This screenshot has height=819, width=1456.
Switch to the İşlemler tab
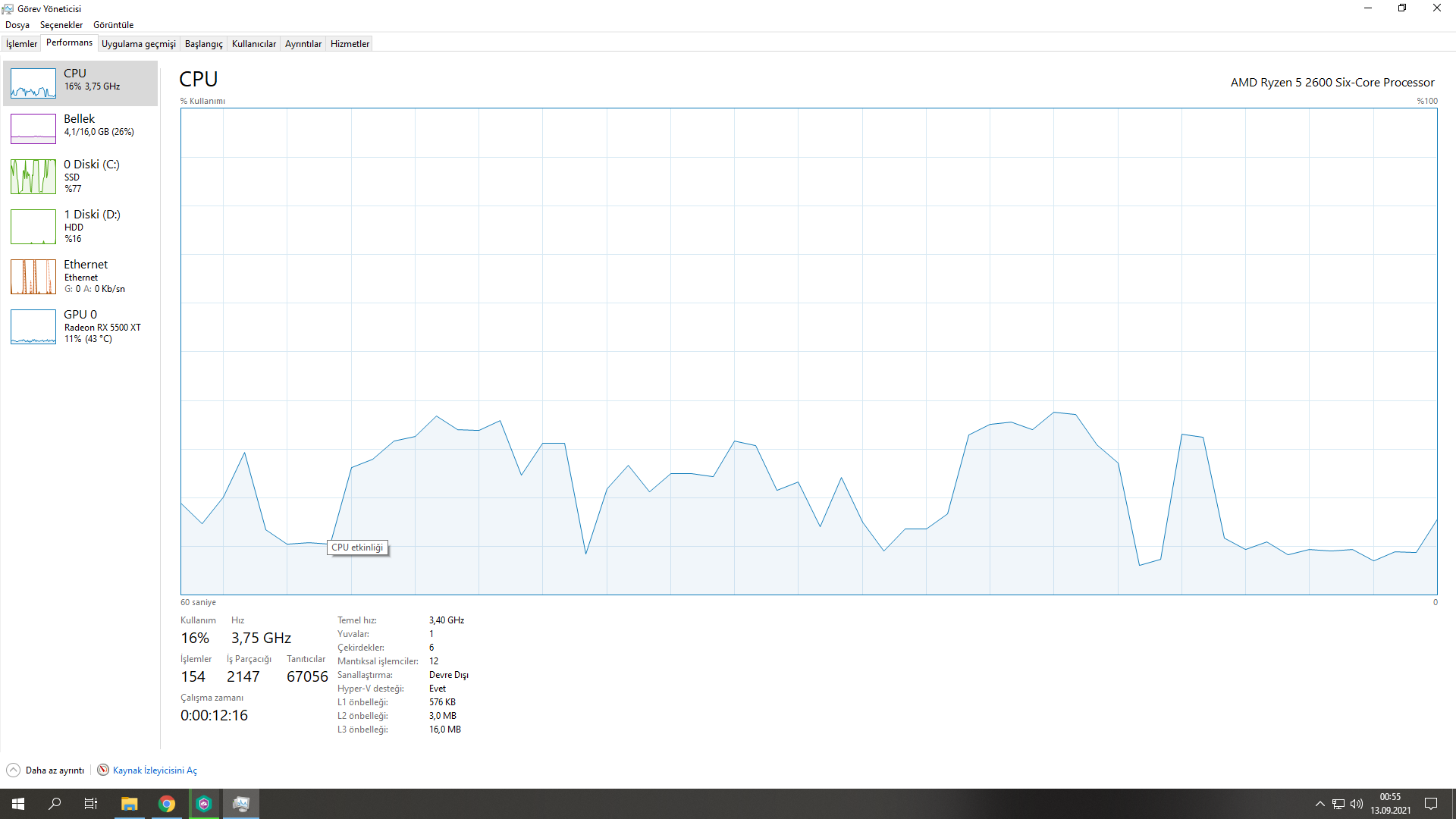[21, 44]
